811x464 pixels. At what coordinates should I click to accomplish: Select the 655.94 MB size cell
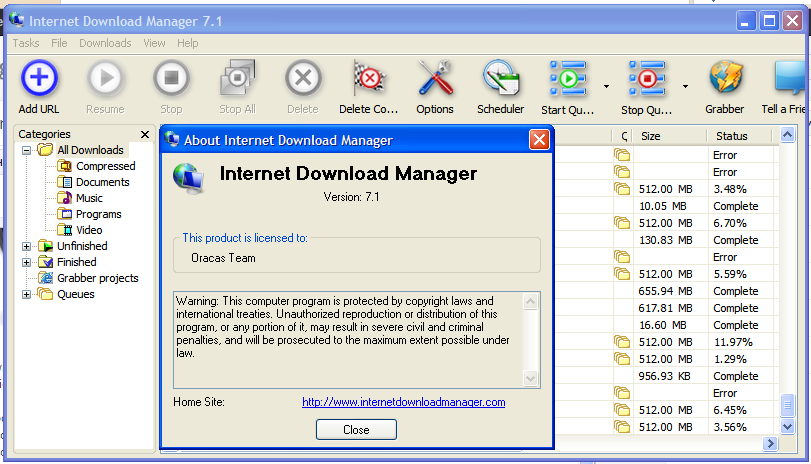click(665, 291)
